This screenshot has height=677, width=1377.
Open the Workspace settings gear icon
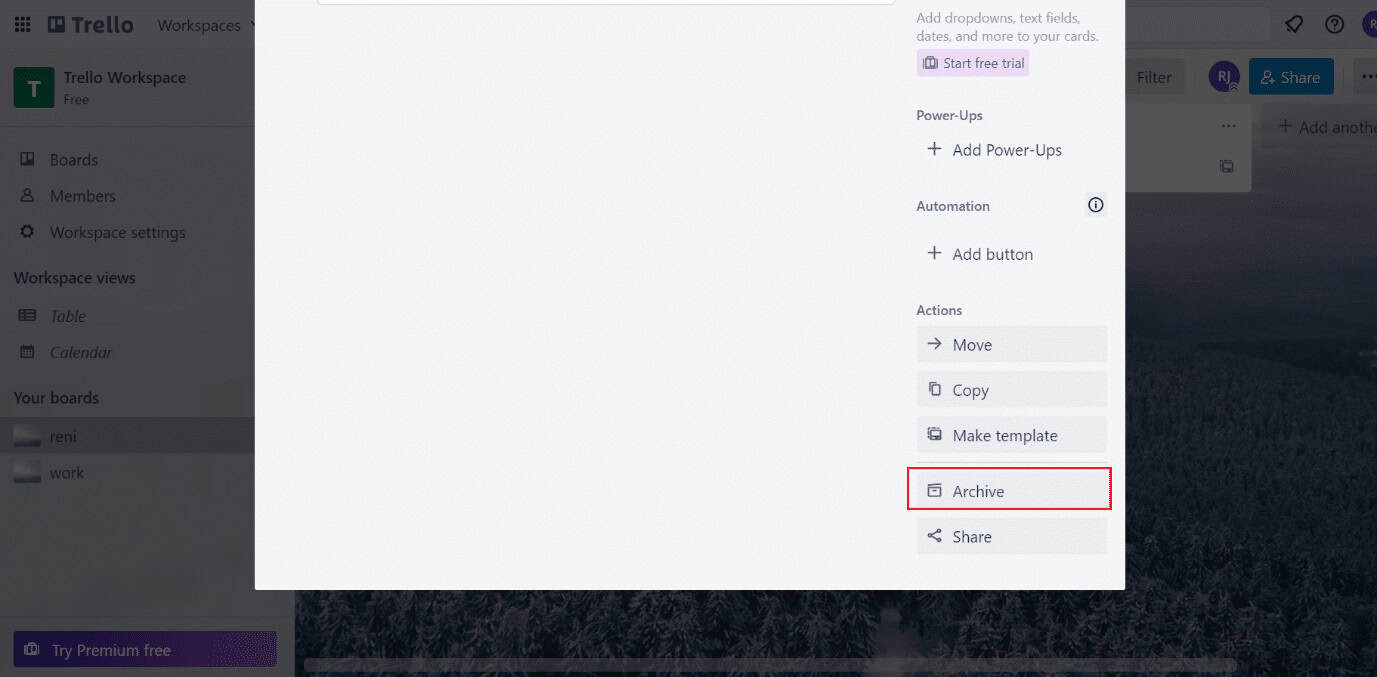click(x=28, y=232)
